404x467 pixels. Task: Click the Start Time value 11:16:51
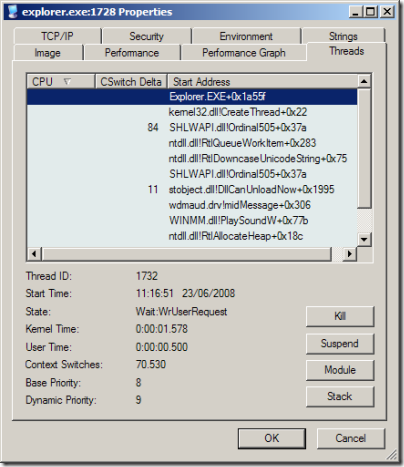155,293
